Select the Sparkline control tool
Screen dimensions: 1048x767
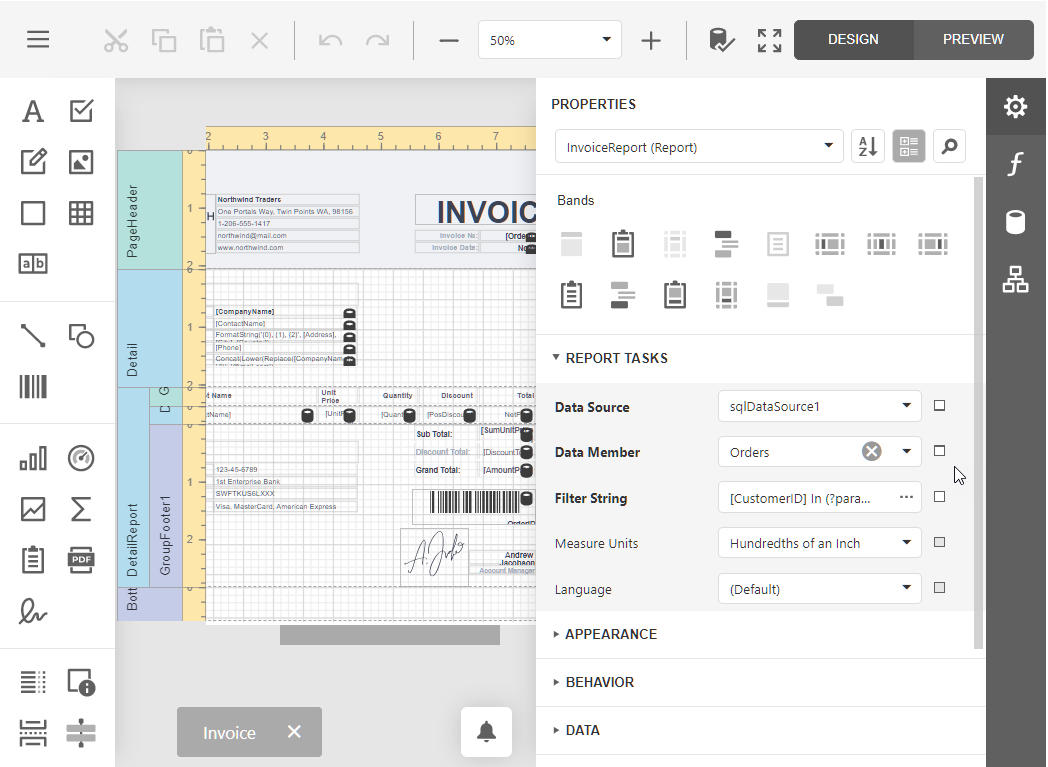pos(33,509)
